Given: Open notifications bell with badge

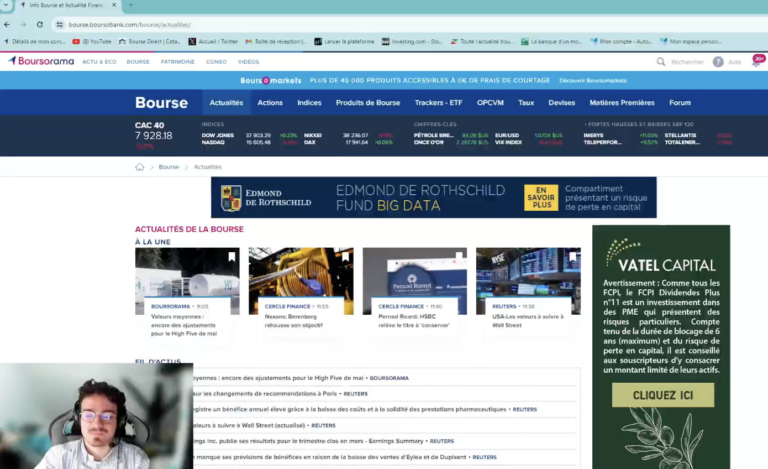Looking at the screenshot, I should [x=758, y=61].
